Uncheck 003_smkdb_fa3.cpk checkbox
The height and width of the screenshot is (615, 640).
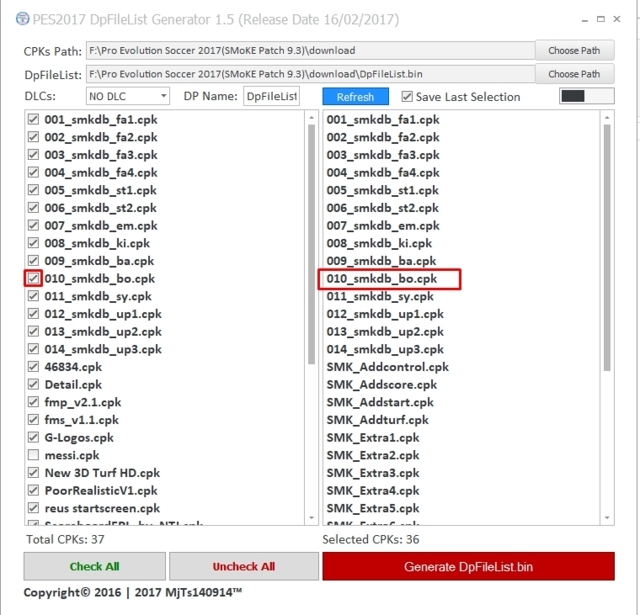click(33, 155)
